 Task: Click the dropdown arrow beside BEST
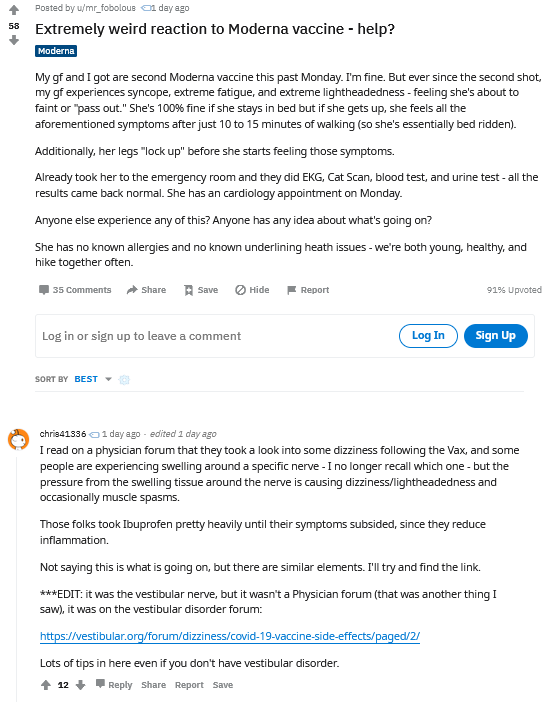point(108,379)
